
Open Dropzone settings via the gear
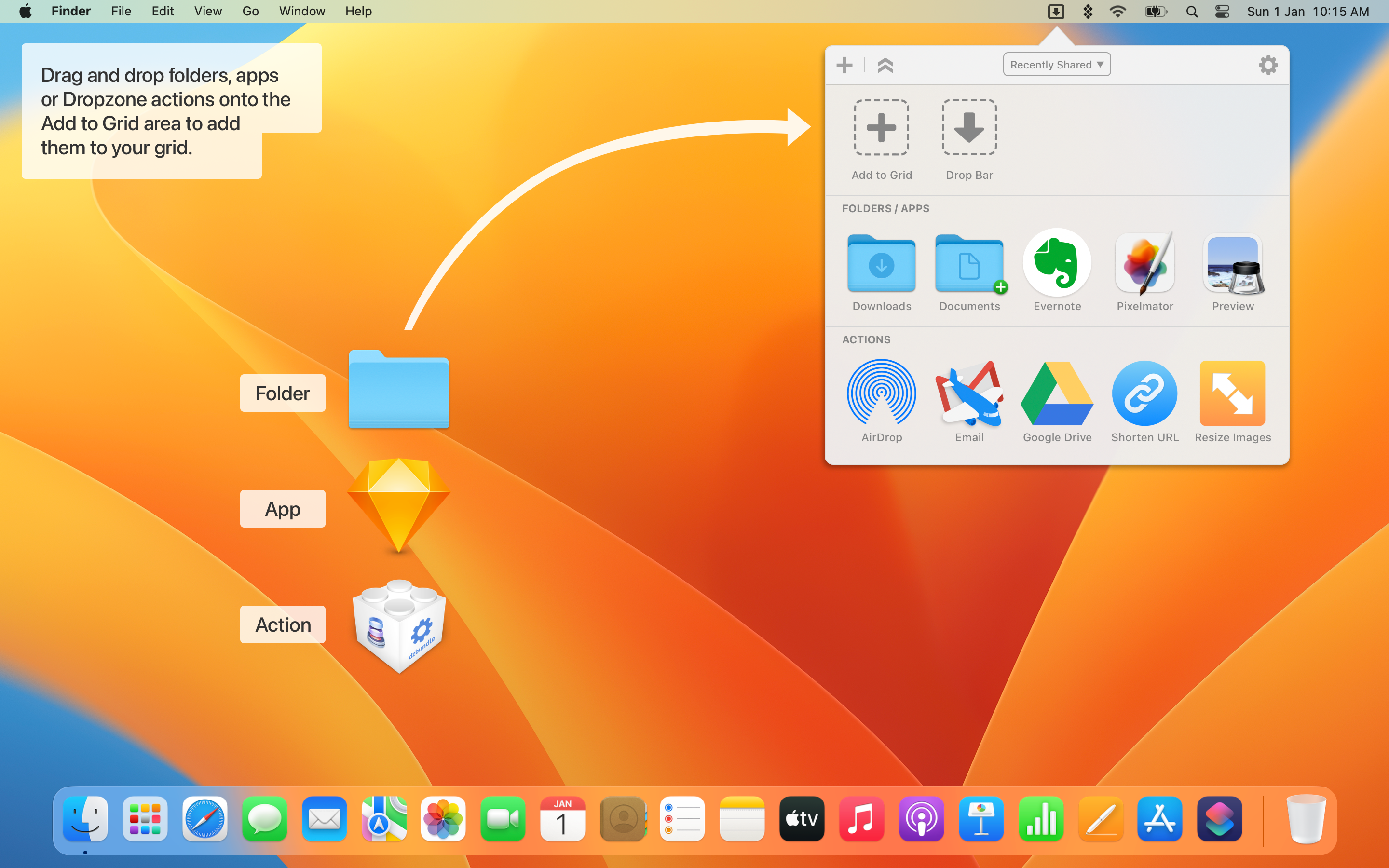tap(1268, 65)
